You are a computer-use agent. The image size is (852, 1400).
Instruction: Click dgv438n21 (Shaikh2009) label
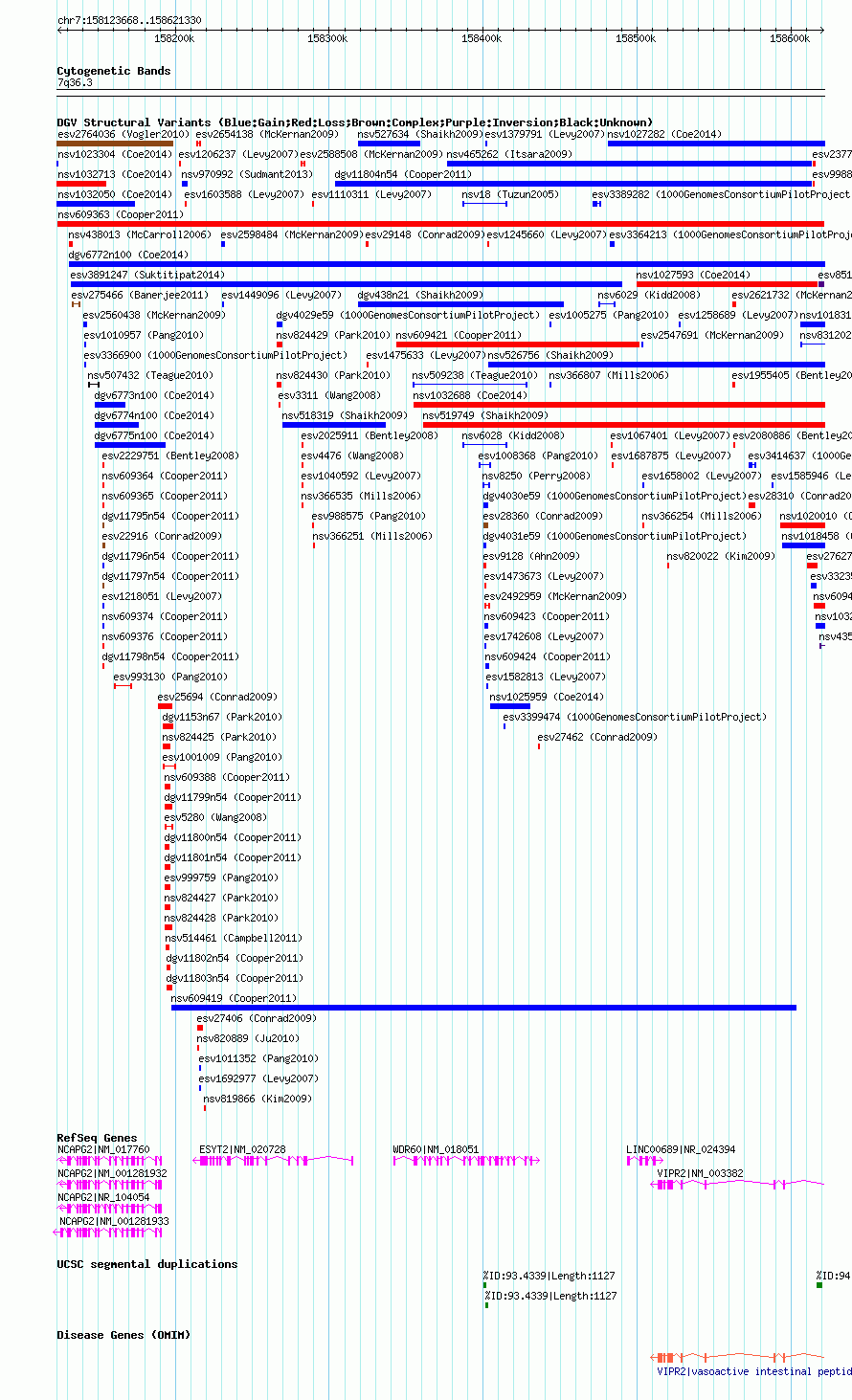pos(420,295)
